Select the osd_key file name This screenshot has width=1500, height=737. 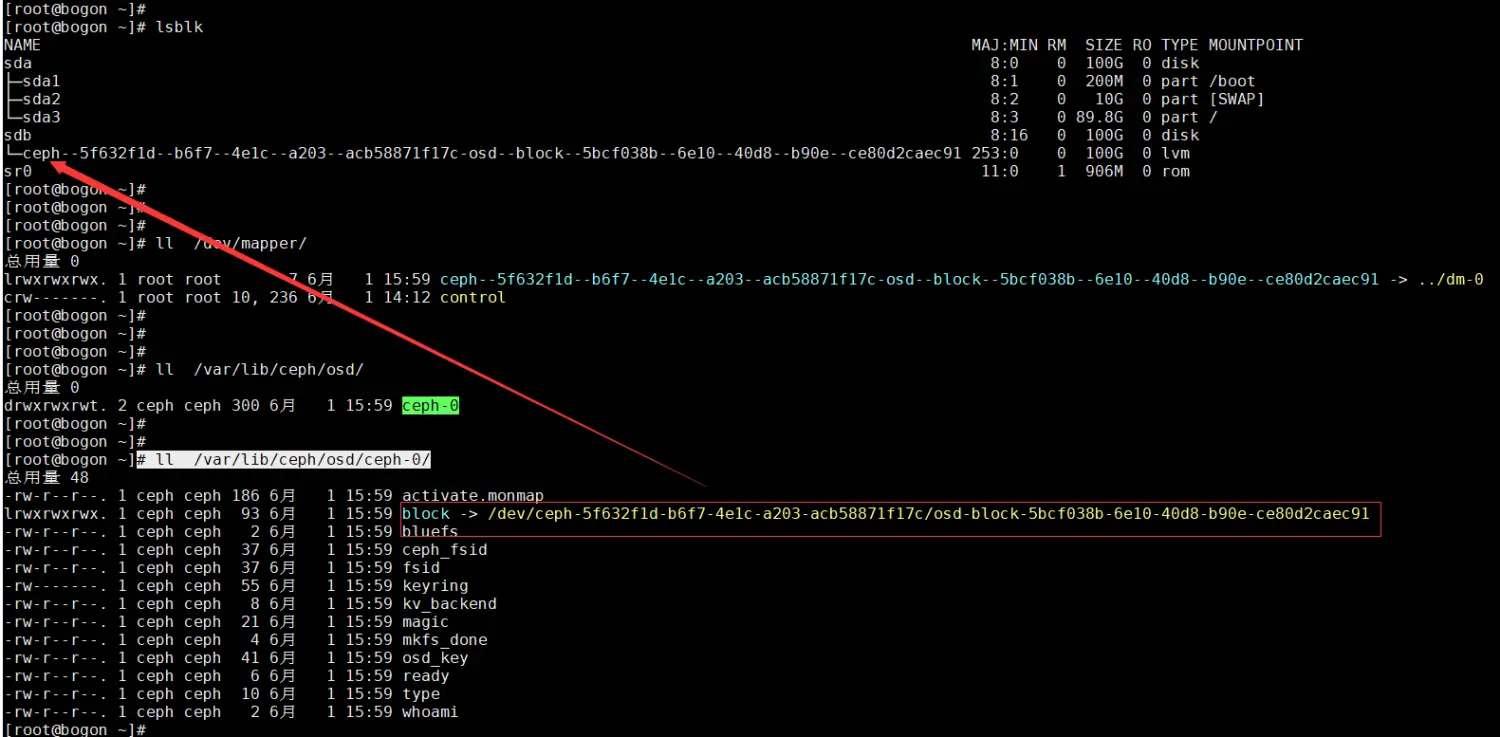click(x=435, y=657)
